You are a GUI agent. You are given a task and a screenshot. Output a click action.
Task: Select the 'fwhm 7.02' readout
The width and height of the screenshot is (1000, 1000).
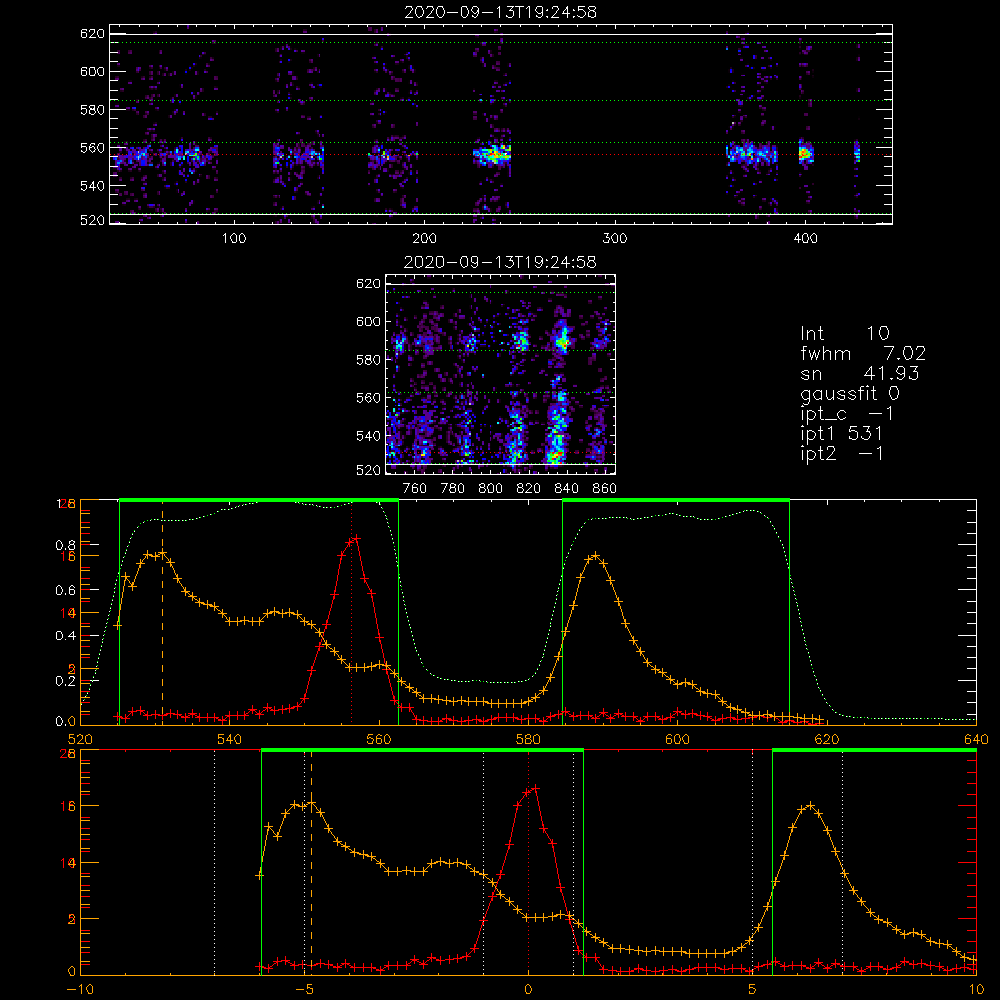click(863, 353)
